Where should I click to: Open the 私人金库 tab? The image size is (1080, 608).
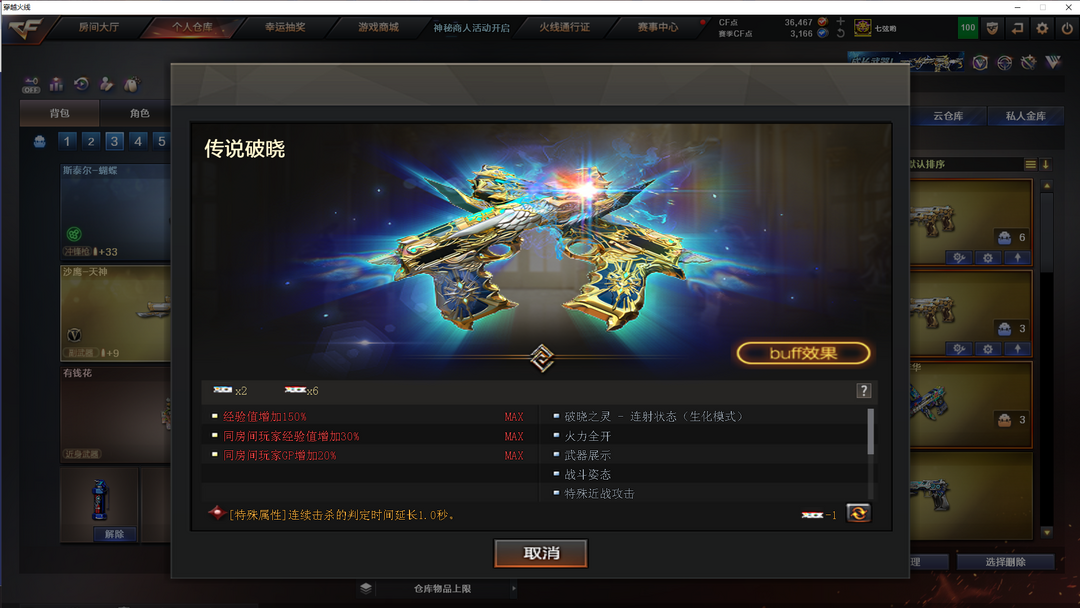[x=1026, y=116]
